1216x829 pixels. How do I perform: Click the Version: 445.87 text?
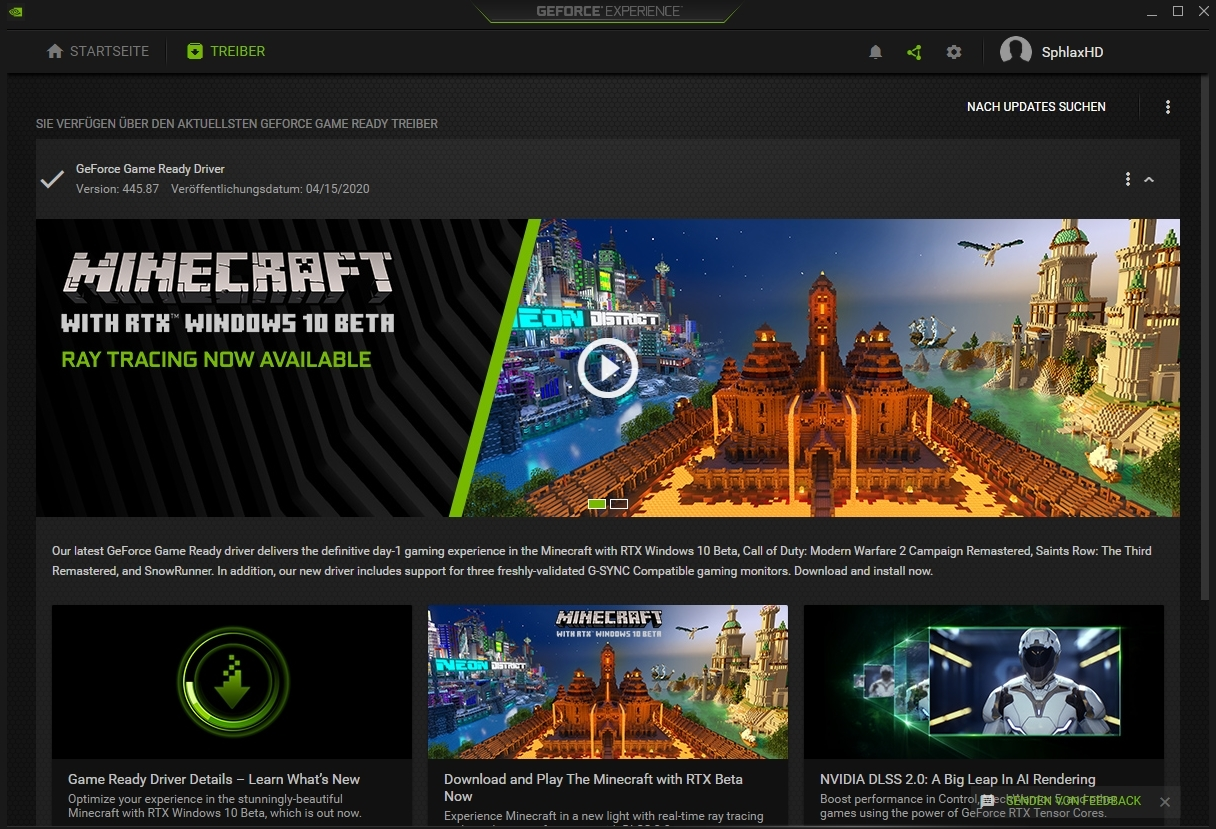pos(118,189)
